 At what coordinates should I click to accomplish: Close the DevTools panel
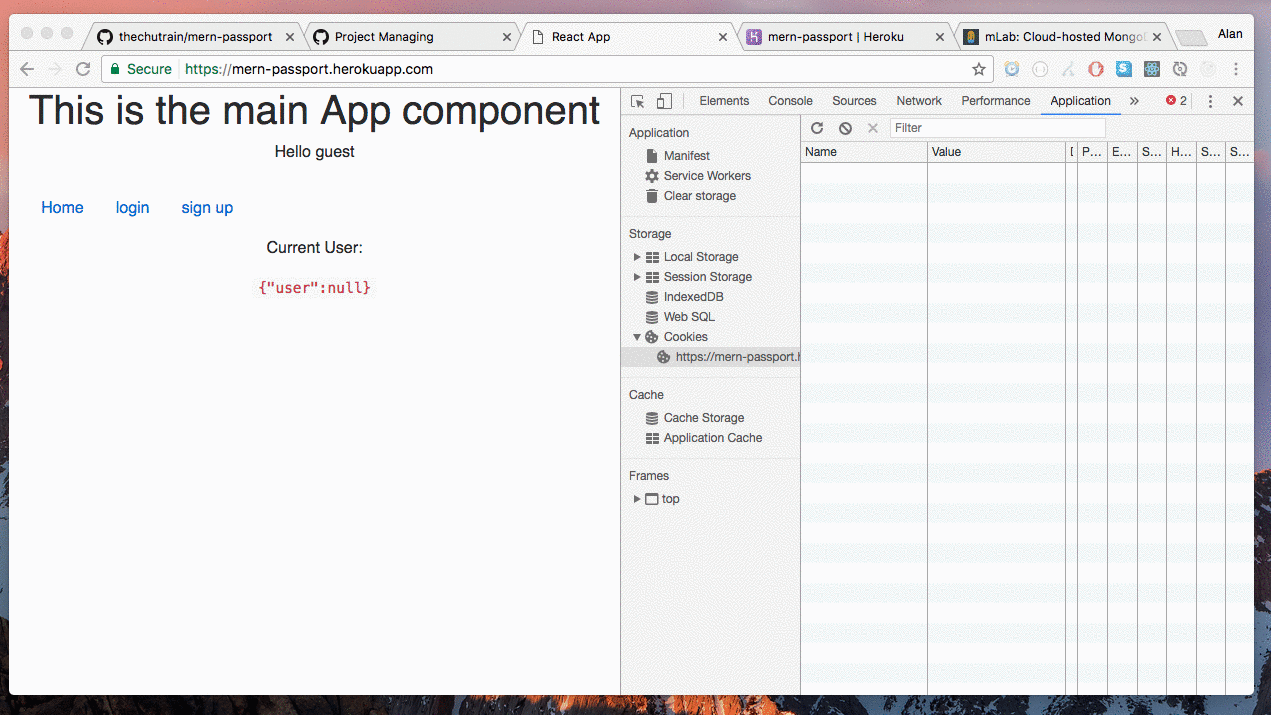point(1238,101)
